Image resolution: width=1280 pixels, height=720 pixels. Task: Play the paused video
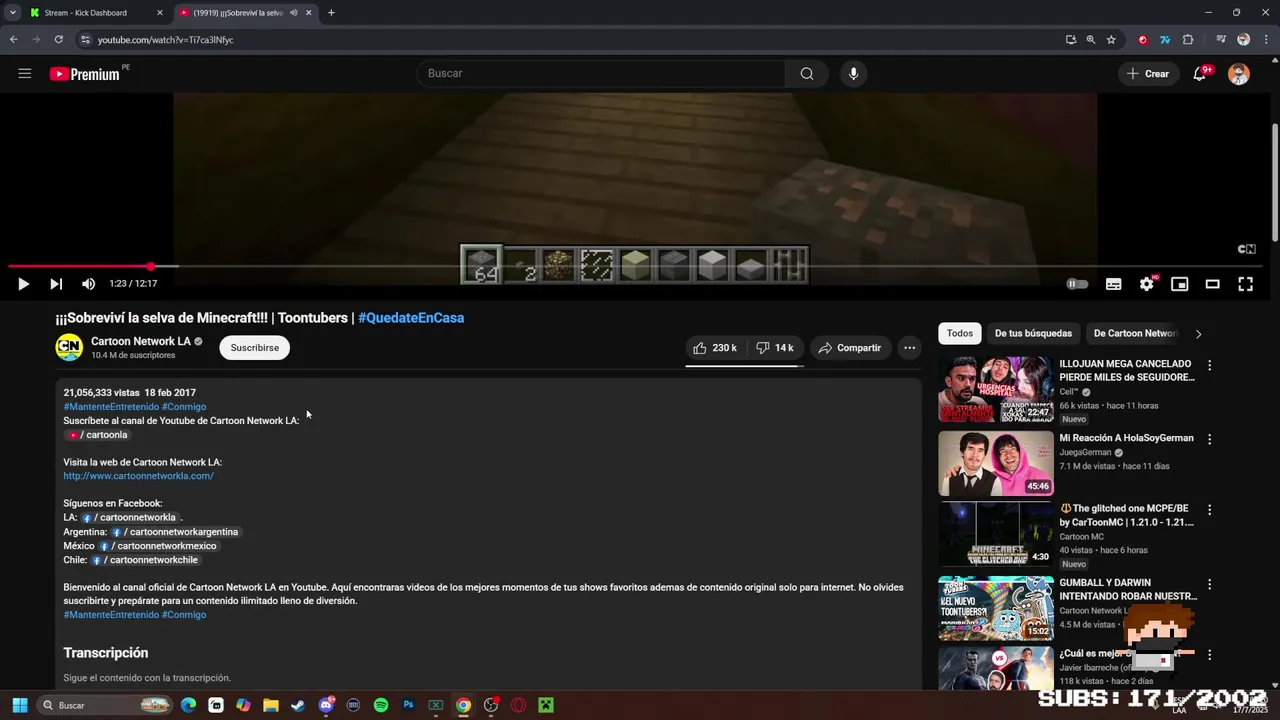pyautogui.click(x=23, y=284)
